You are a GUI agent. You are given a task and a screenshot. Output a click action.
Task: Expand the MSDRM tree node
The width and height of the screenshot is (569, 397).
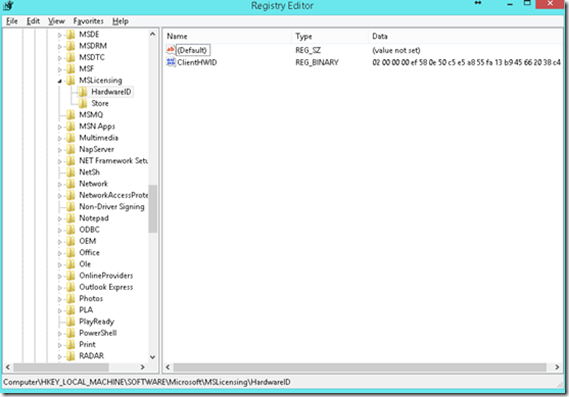click(60, 46)
